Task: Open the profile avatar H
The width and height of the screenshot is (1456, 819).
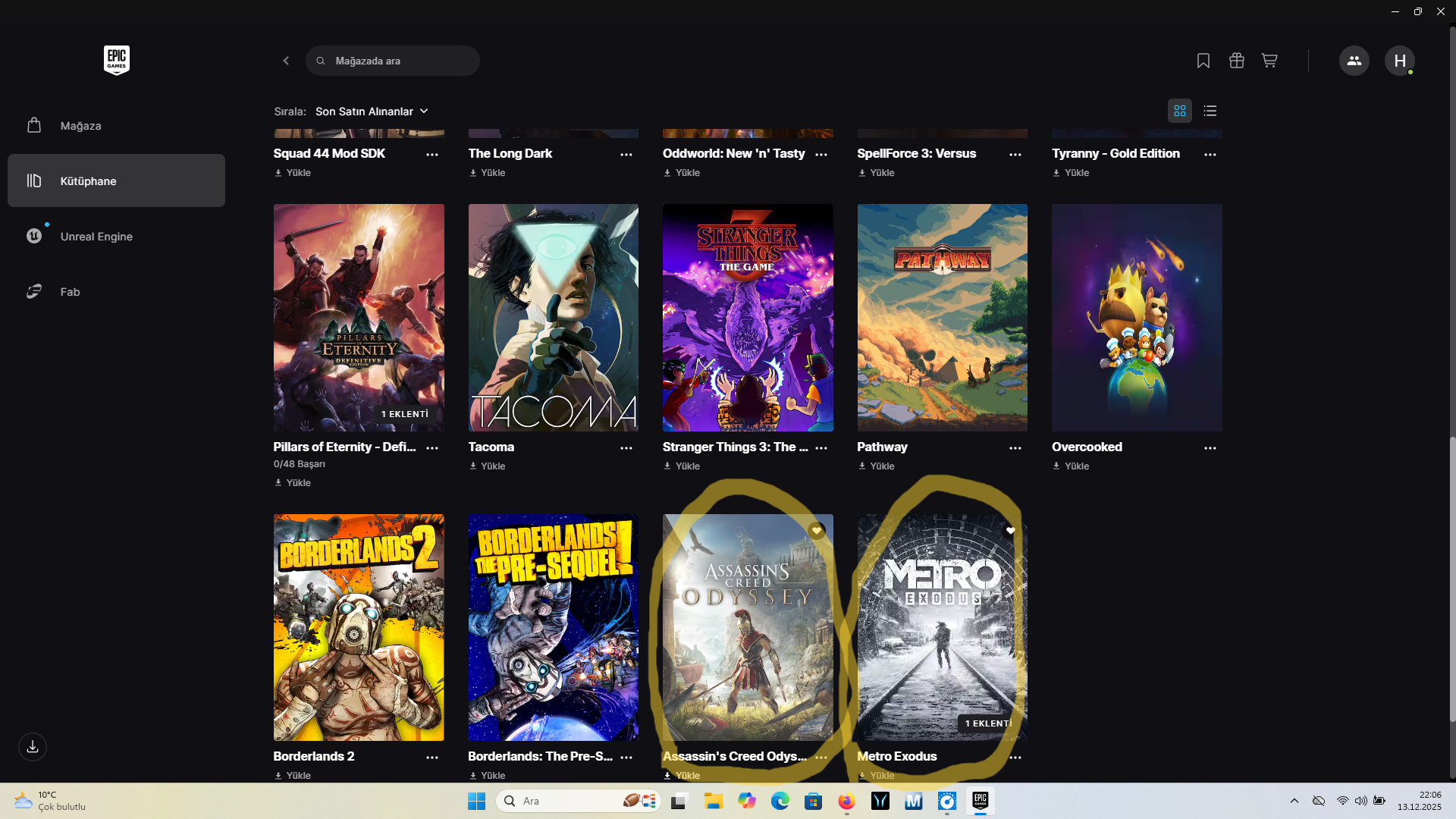Action: [1399, 61]
